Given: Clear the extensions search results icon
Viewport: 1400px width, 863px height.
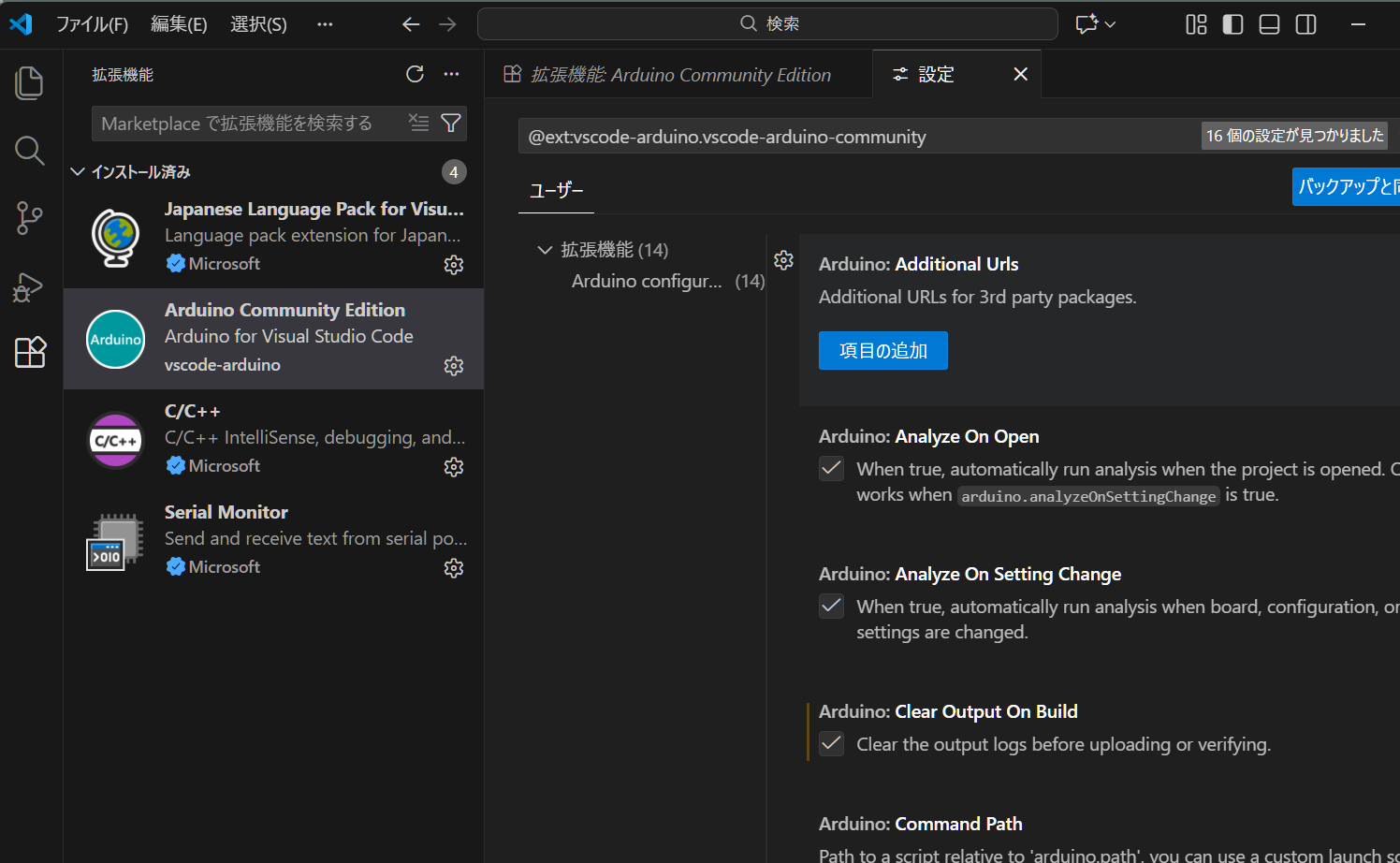Looking at the screenshot, I should (x=419, y=123).
